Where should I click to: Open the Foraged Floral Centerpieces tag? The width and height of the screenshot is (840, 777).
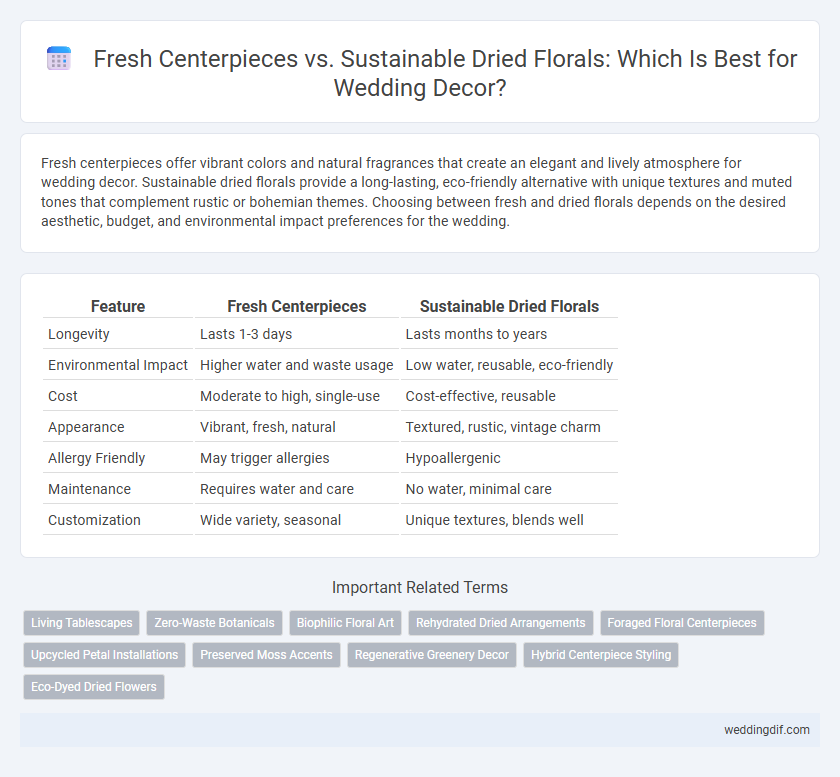pyautogui.click(x=682, y=623)
